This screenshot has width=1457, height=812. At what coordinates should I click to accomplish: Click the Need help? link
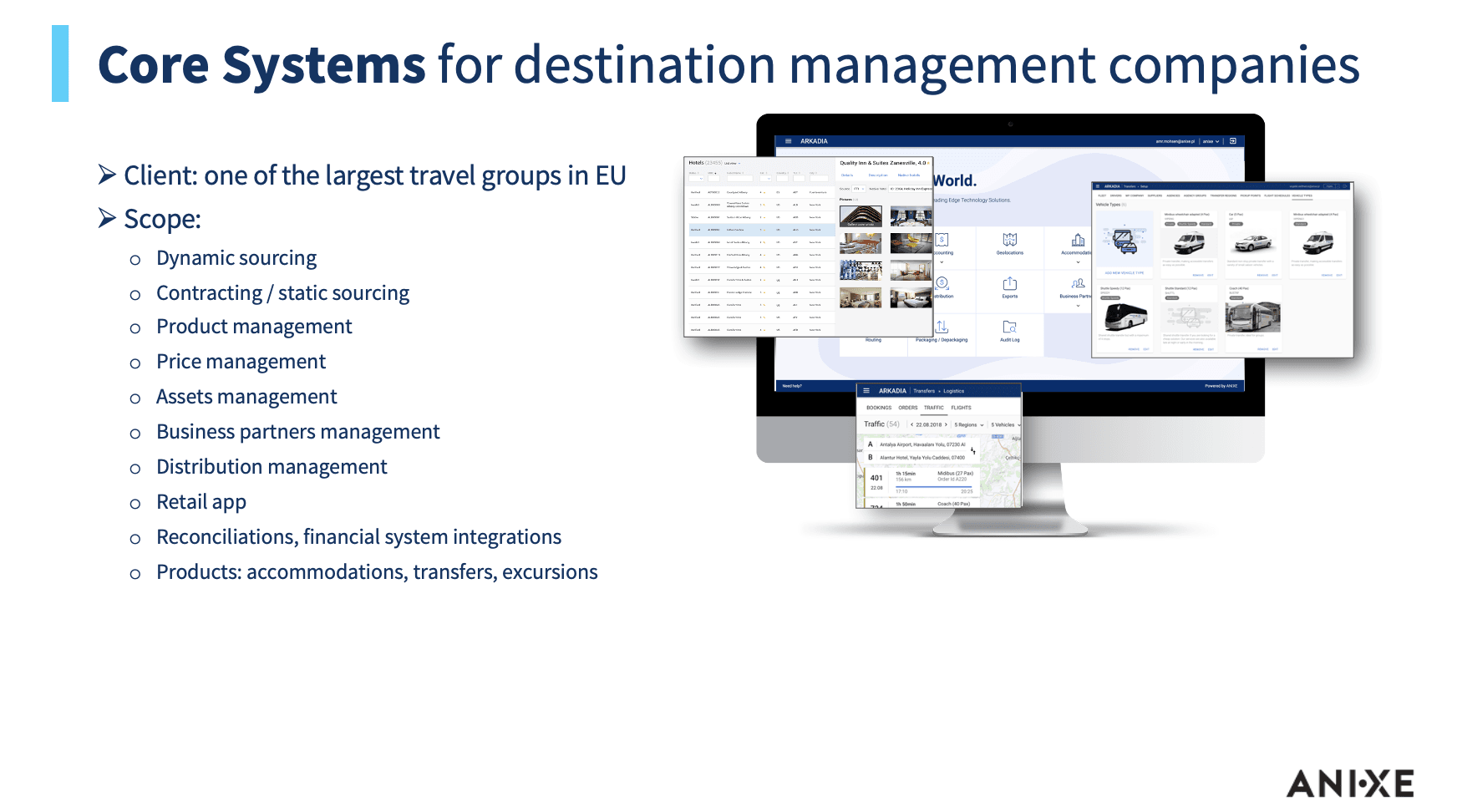[x=791, y=386]
